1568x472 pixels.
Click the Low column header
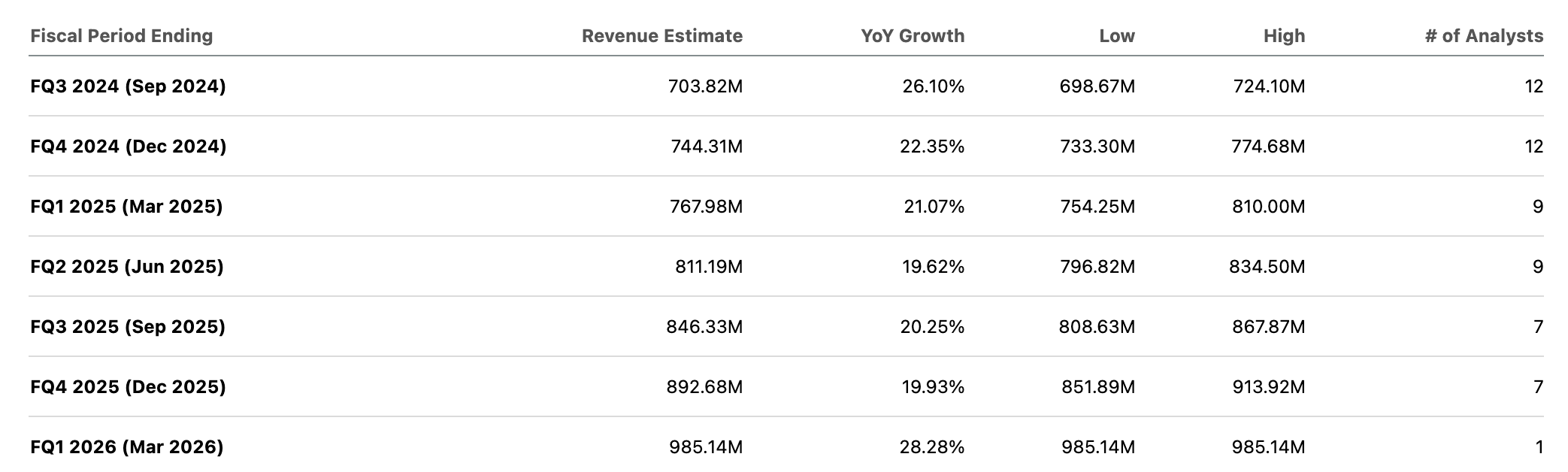tap(1116, 36)
